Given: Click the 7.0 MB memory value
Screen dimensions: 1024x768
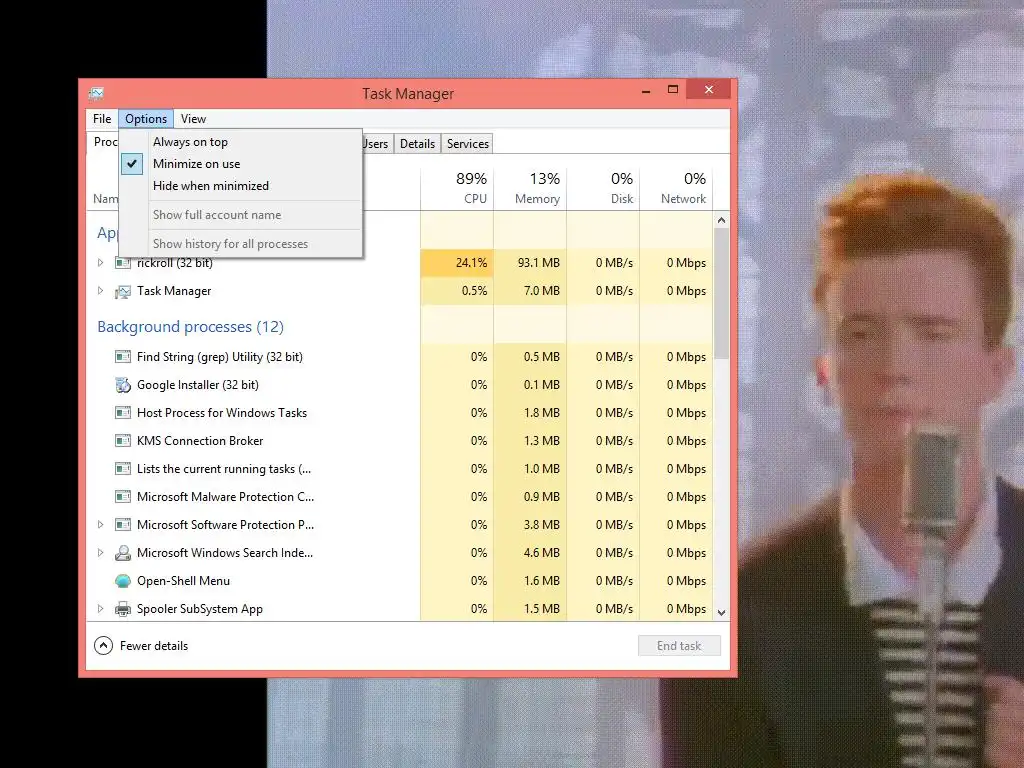Looking at the screenshot, I should coord(542,291).
